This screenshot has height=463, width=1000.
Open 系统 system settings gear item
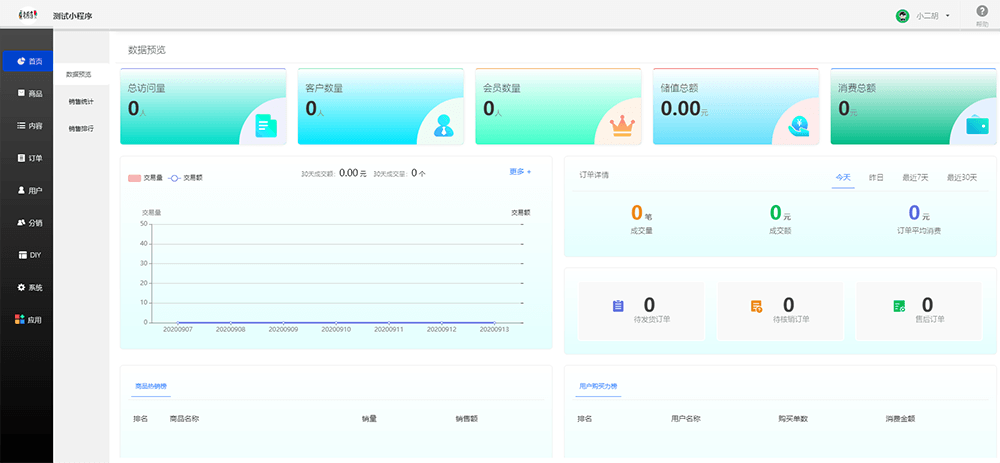(29, 287)
